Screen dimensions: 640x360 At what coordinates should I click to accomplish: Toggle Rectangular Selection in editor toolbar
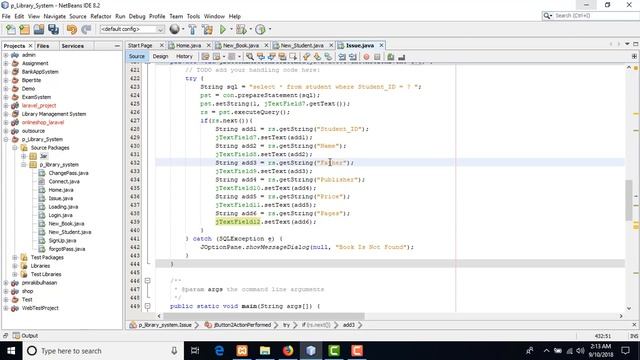point(293,57)
